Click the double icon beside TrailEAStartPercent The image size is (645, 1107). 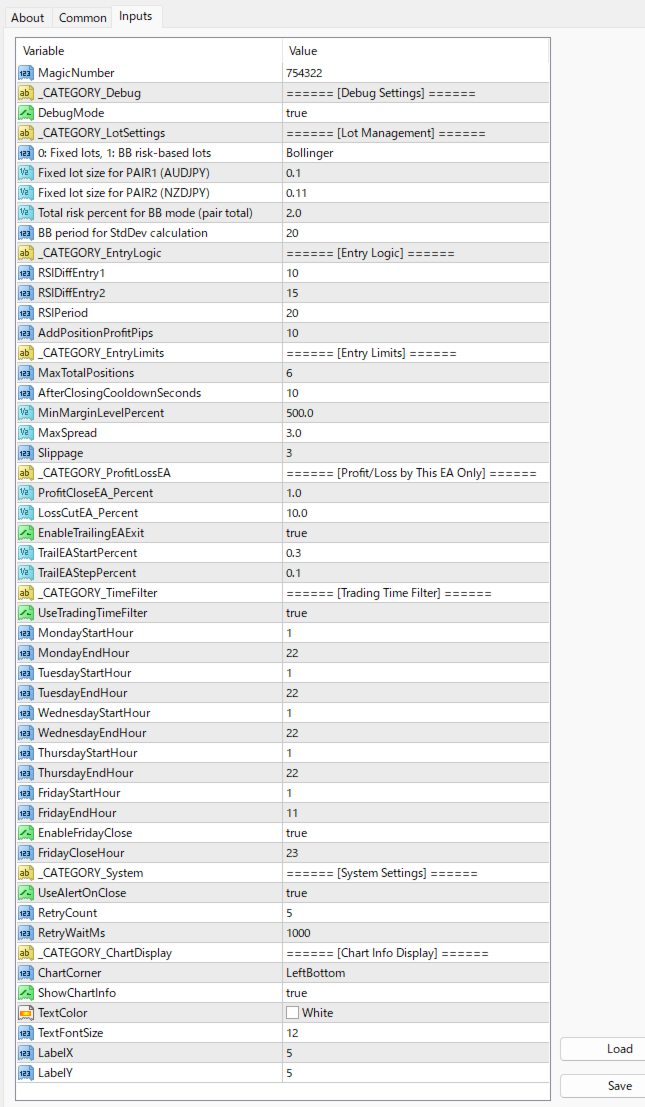[26, 553]
